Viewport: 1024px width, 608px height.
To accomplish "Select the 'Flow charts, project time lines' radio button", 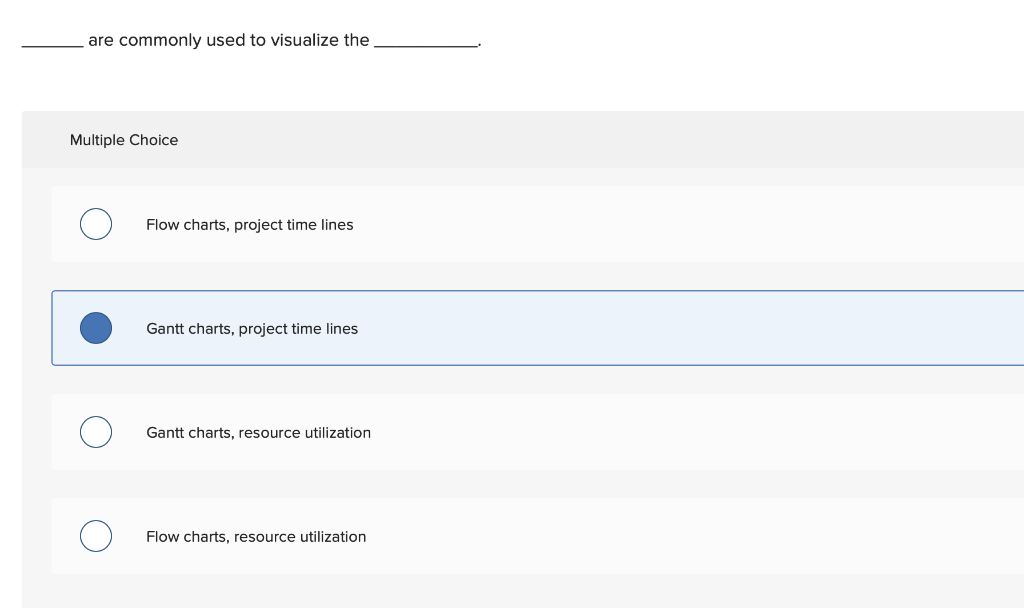I will pyautogui.click(x=96, y=224).
